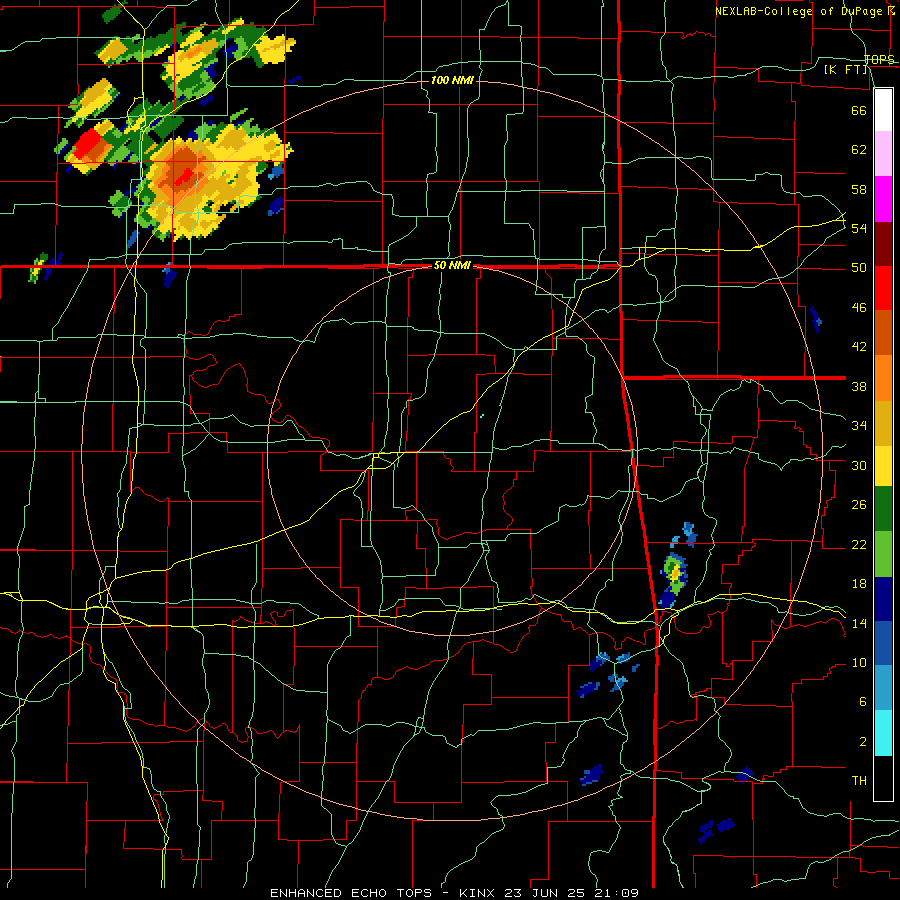Click the legend value "10"
Screen dimensions: 900x900
click(859, 662)
